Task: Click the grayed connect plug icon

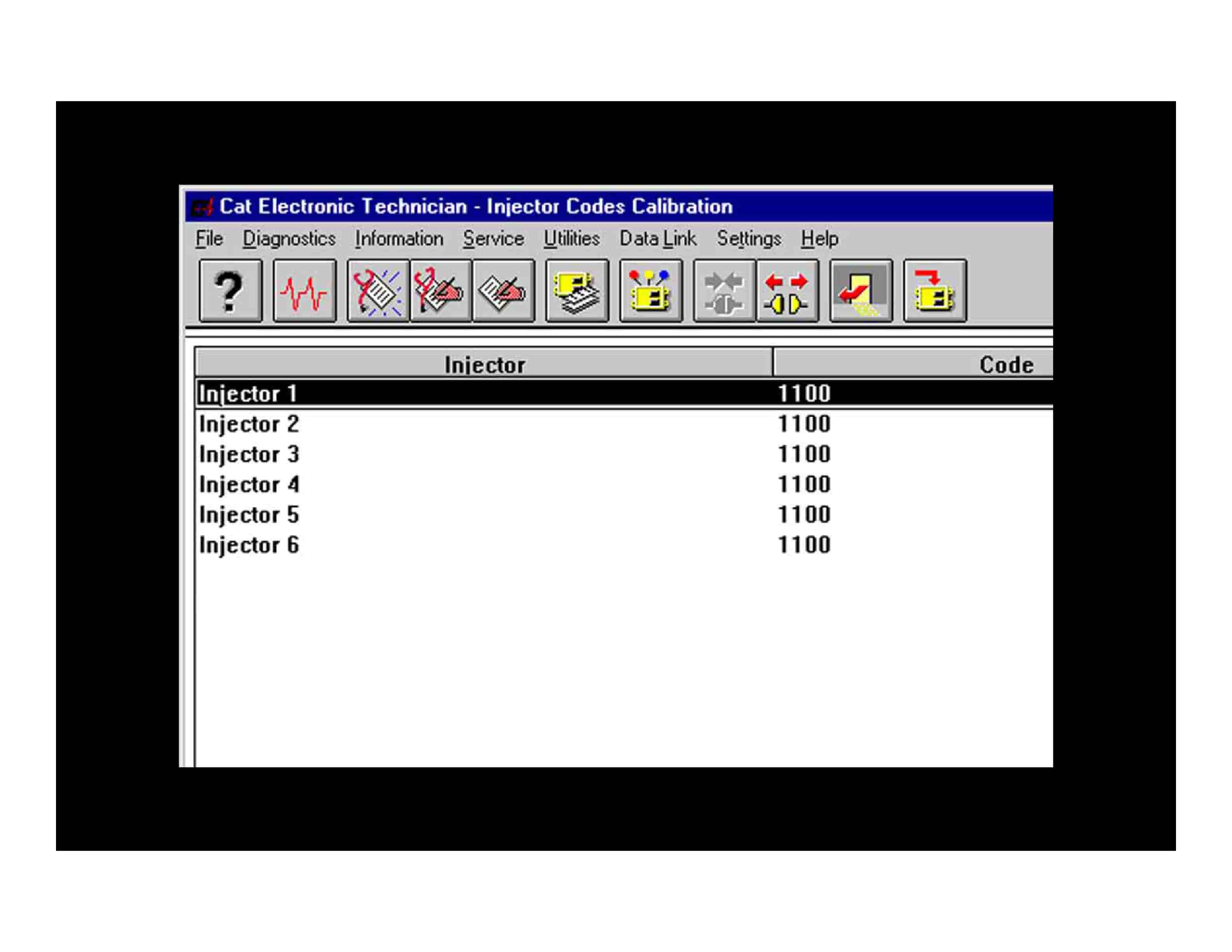Action: pos(724,291)
